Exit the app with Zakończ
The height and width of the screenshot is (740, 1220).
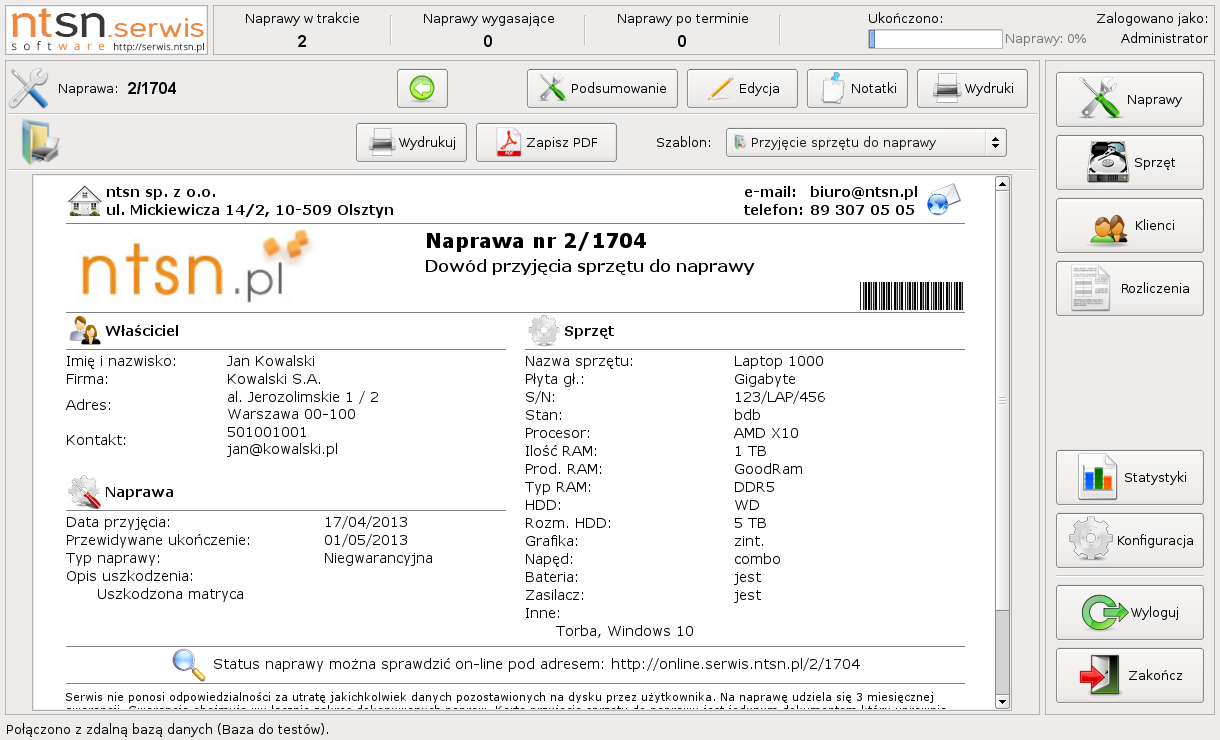pyautogui.click(x=1129, y=675)
